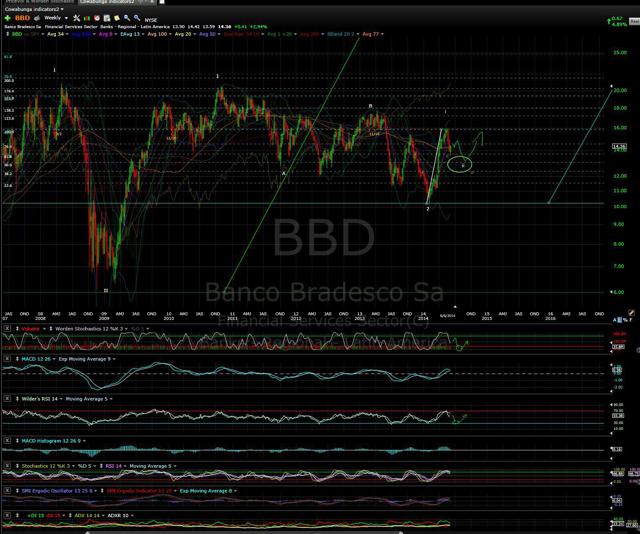Open the Stochastics 12 %K 3 menu

coord(48,466)
